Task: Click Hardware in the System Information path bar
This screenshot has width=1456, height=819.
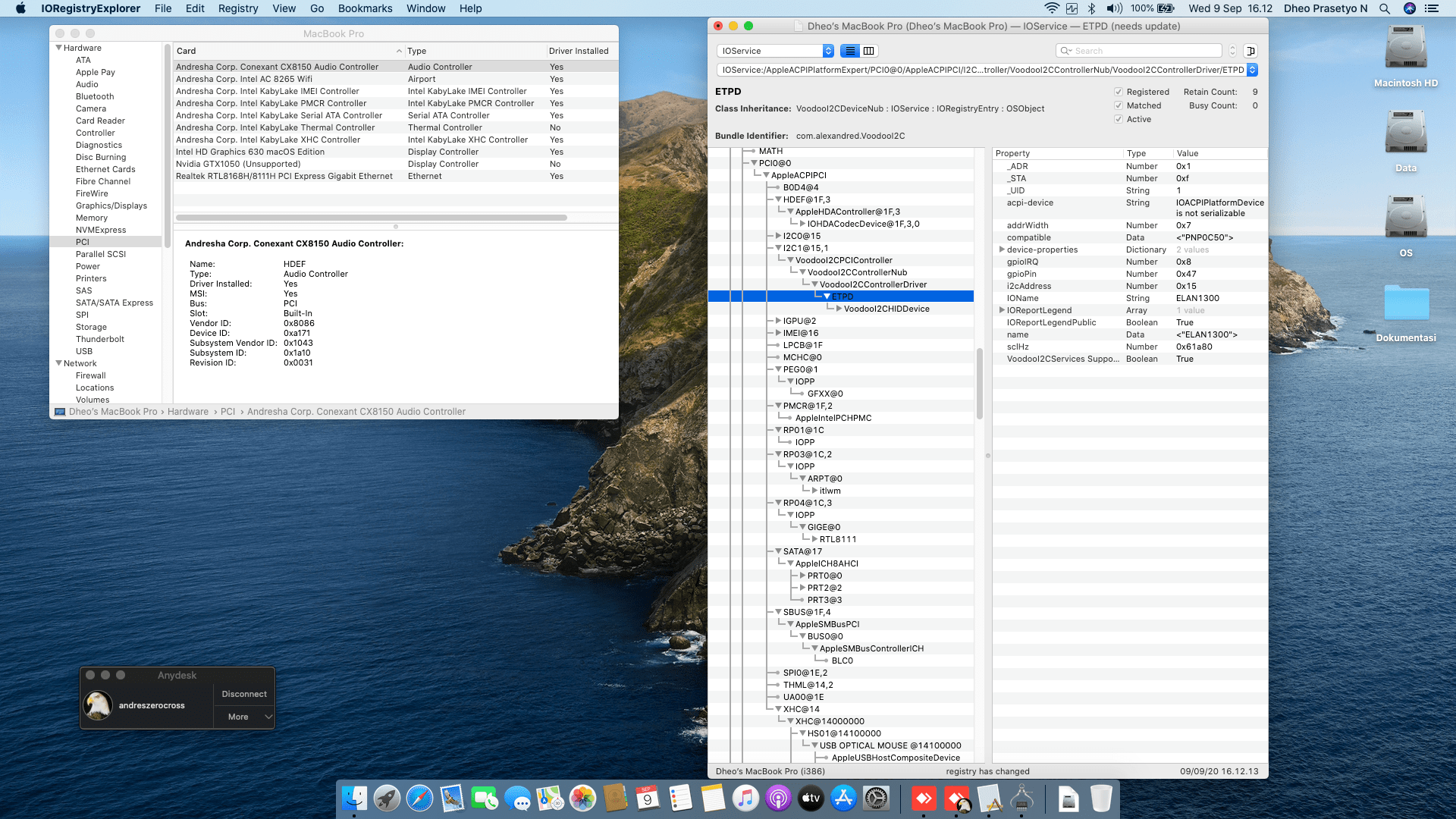Action: click(x=187, y=412)
